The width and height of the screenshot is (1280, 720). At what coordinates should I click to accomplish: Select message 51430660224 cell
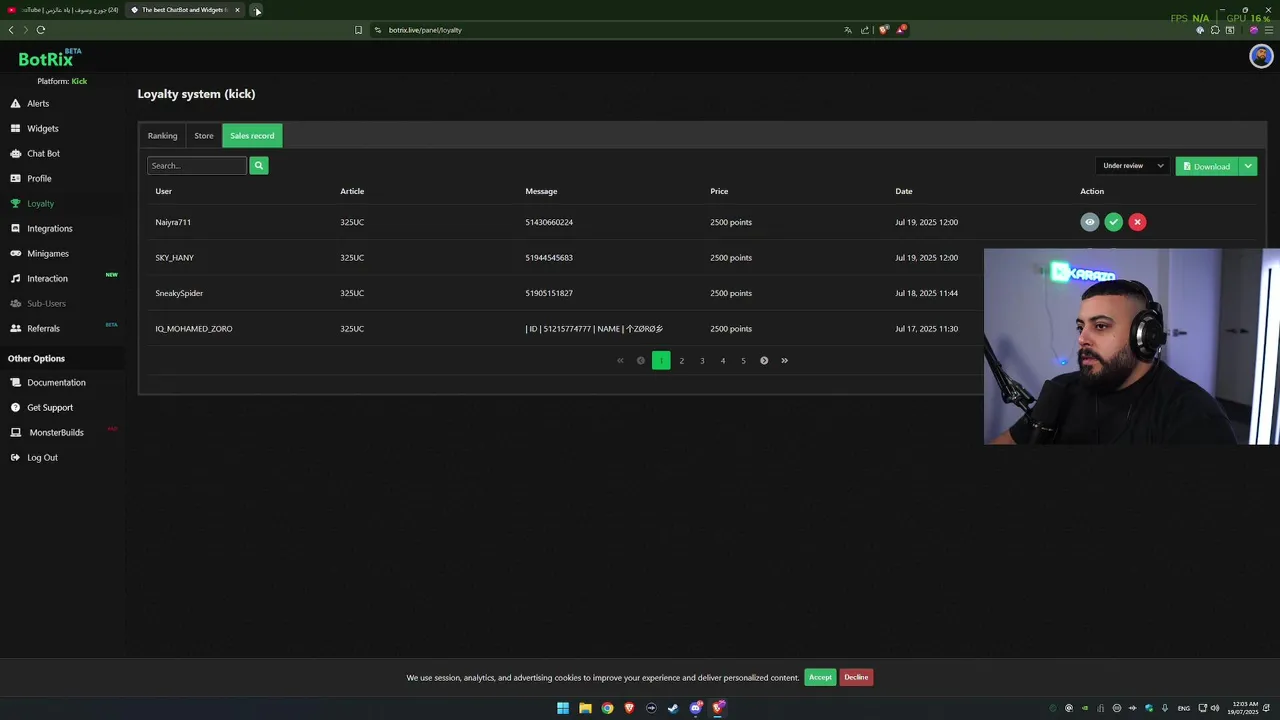(x=549, y=222)
